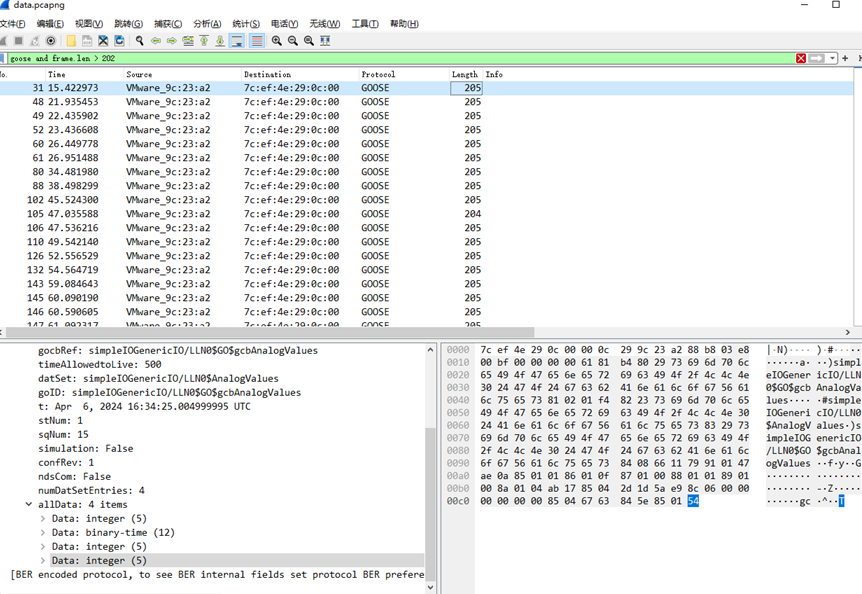The width and height of the screenshot is (862, 594).
Task: Click the display filter input field
Action: [x=400, y=58]
